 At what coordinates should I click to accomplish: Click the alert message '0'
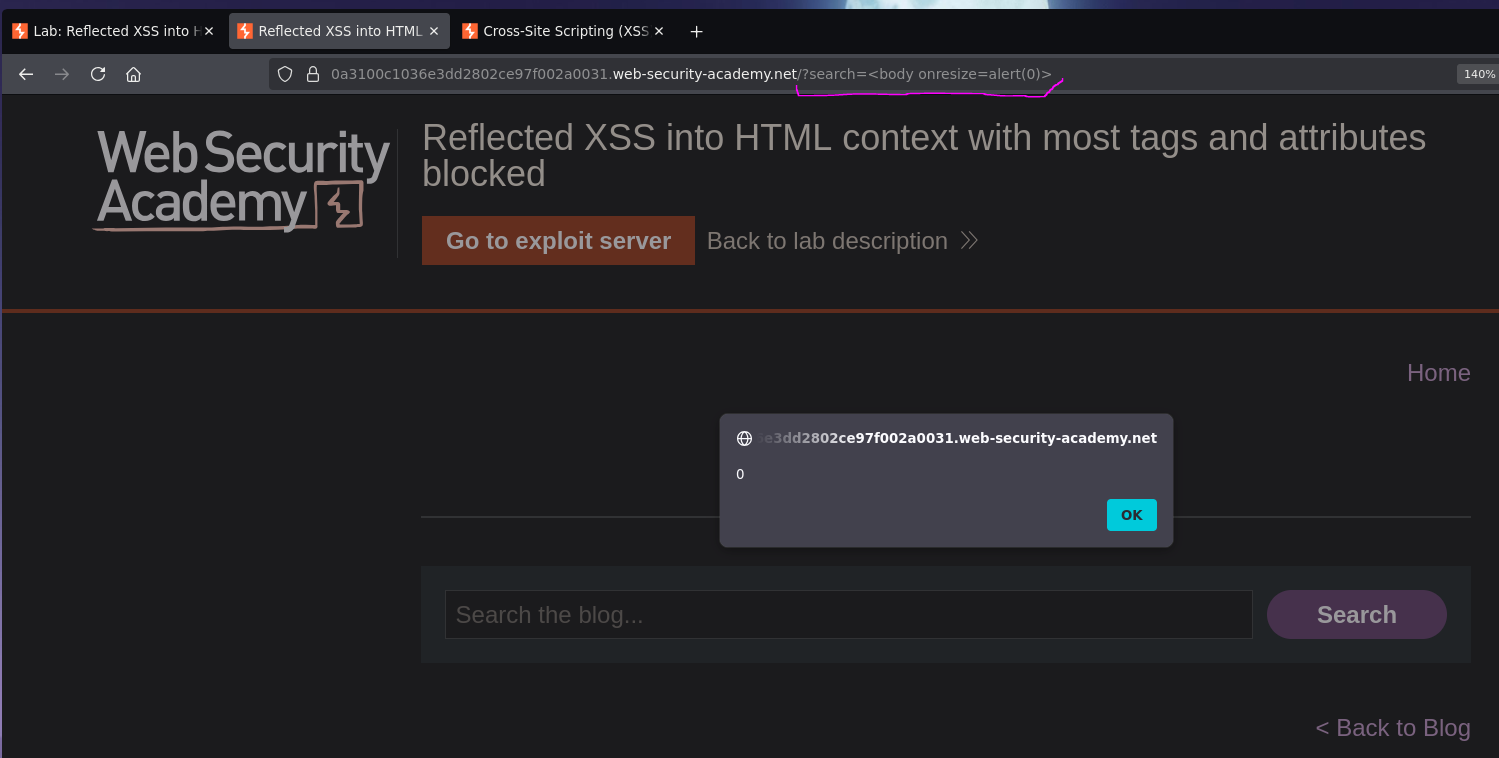740,474
